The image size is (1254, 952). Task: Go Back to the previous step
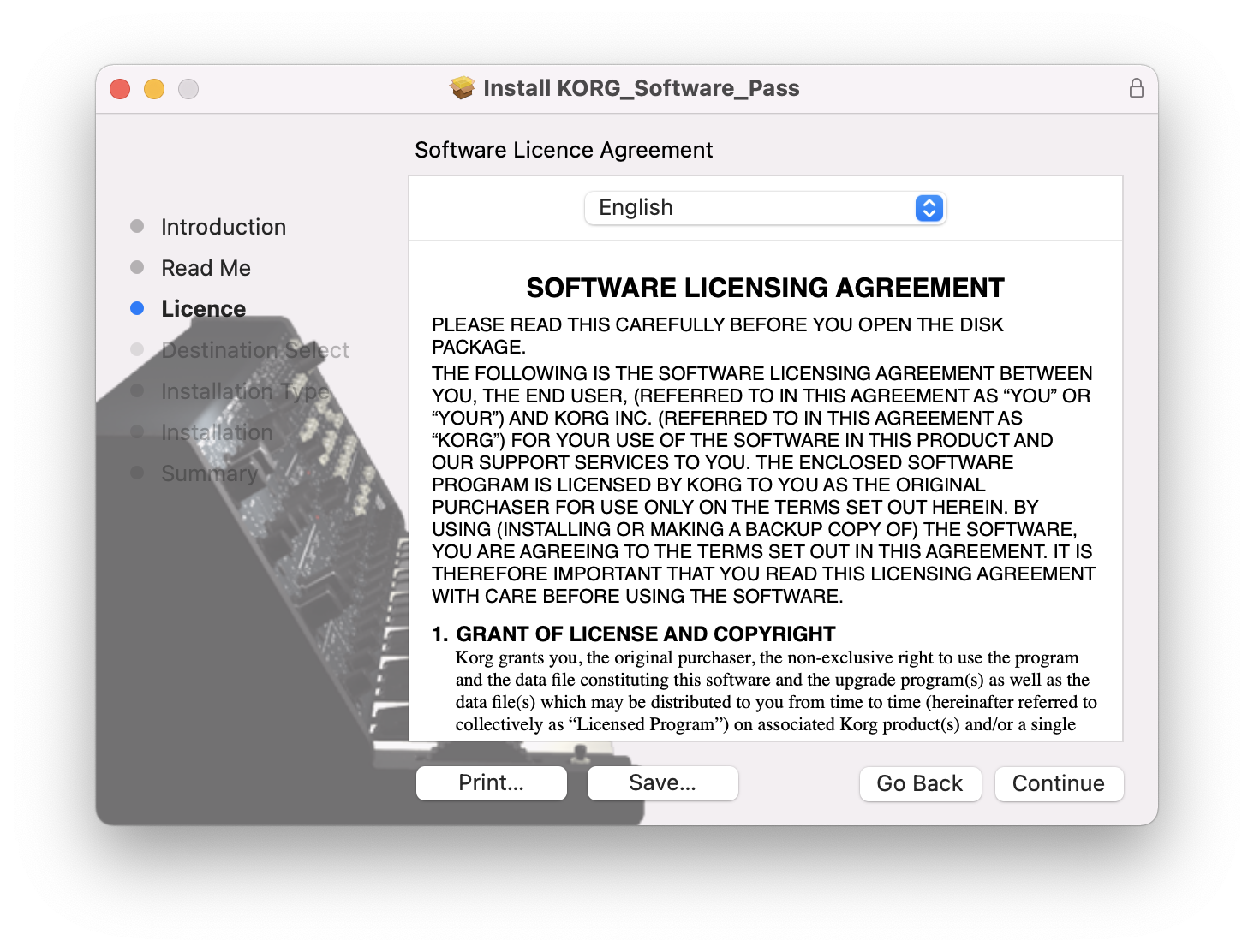tap(920, 784)
